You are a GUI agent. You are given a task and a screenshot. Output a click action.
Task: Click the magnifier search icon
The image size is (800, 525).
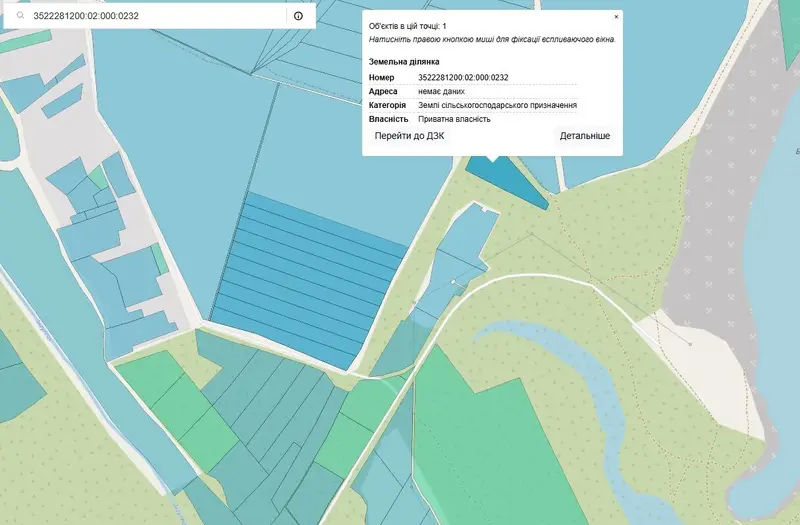(20, 15)
